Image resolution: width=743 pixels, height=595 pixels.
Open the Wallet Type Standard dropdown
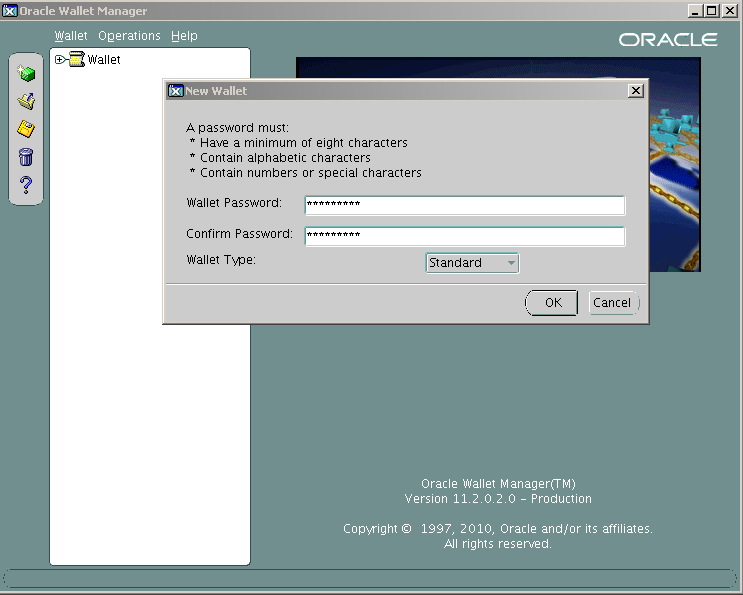(x=472, y=263)
